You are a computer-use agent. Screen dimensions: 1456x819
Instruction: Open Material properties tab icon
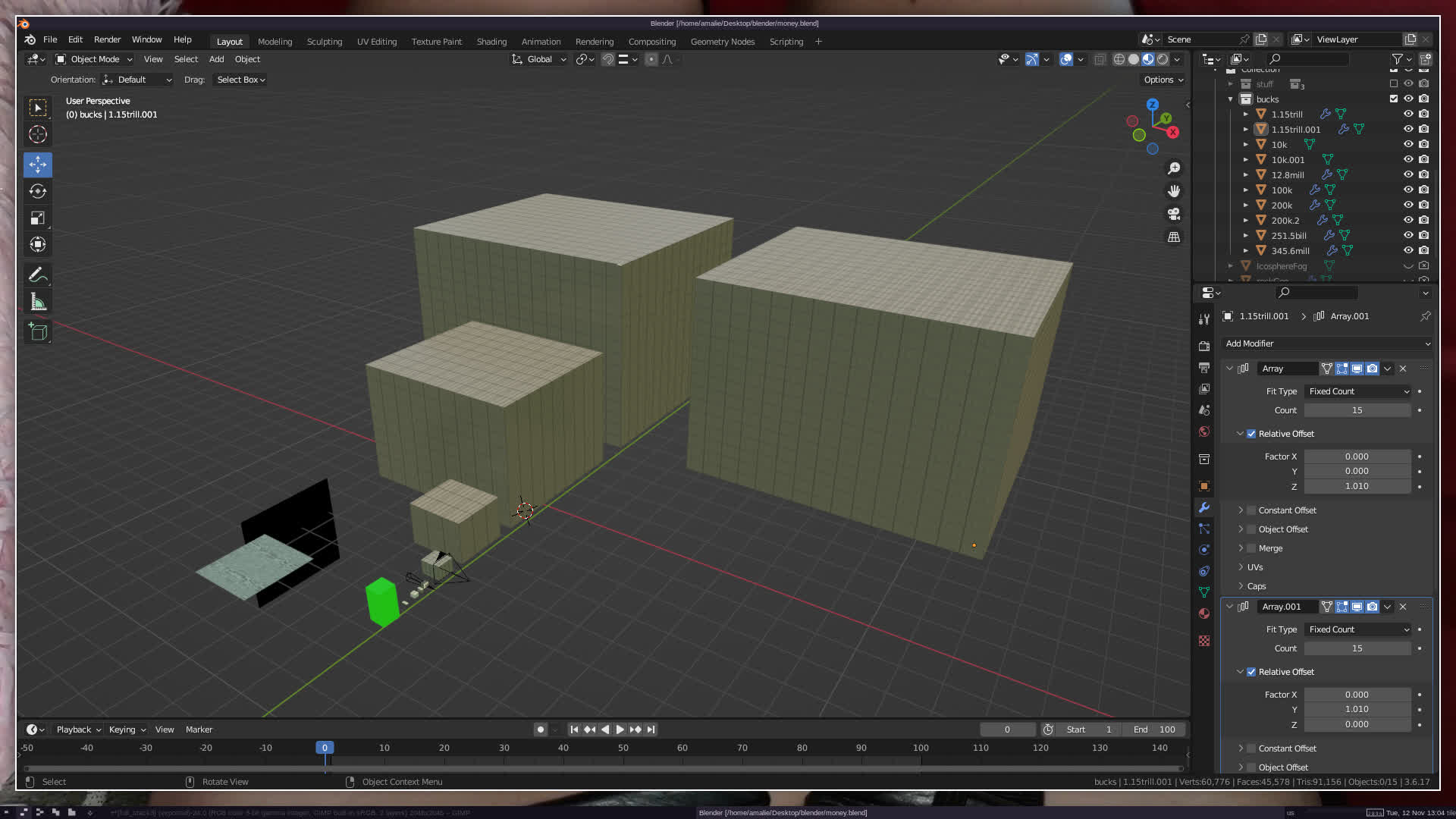point(1203,613)
